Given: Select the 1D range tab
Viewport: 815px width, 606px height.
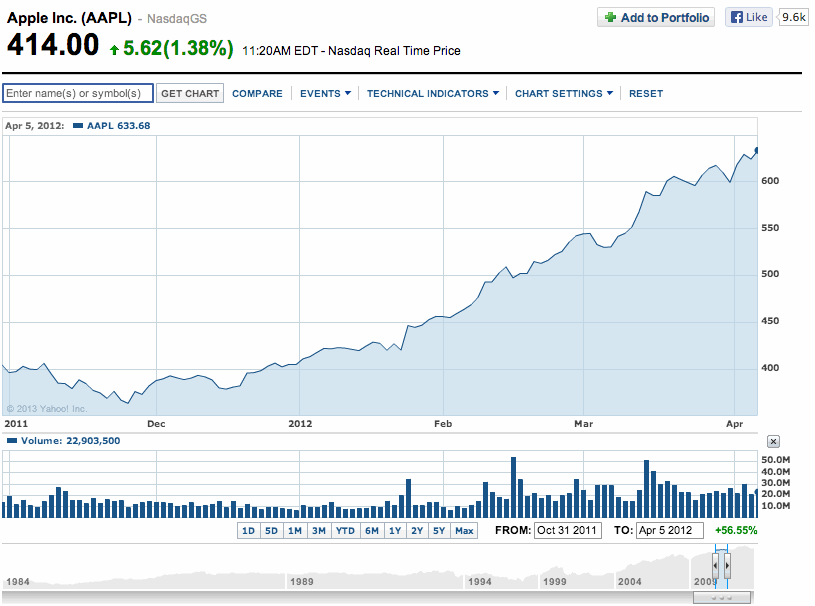Looking at the screenshot, I should [248, 531].
